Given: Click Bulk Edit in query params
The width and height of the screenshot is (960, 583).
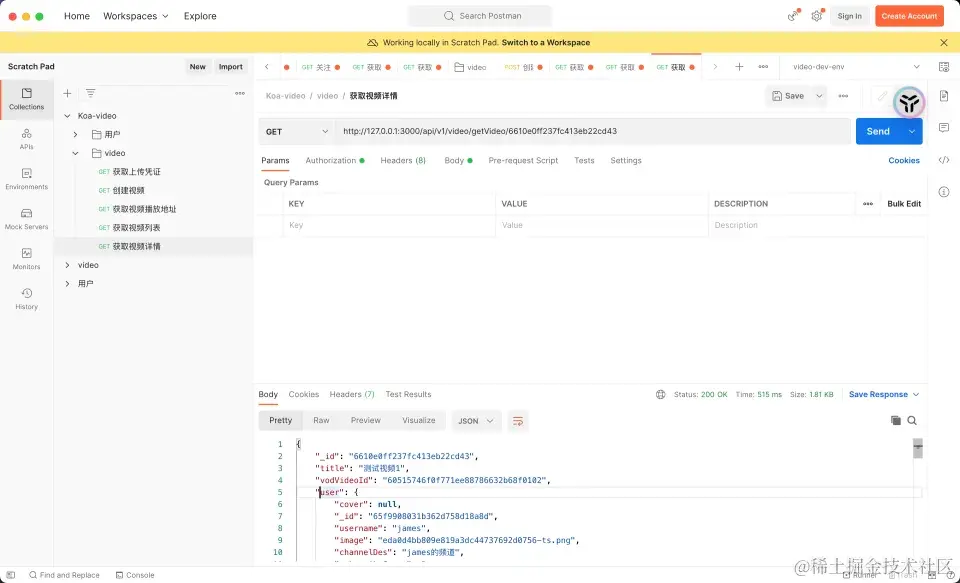Looking at the screenshot, I should tap(904, 204).
